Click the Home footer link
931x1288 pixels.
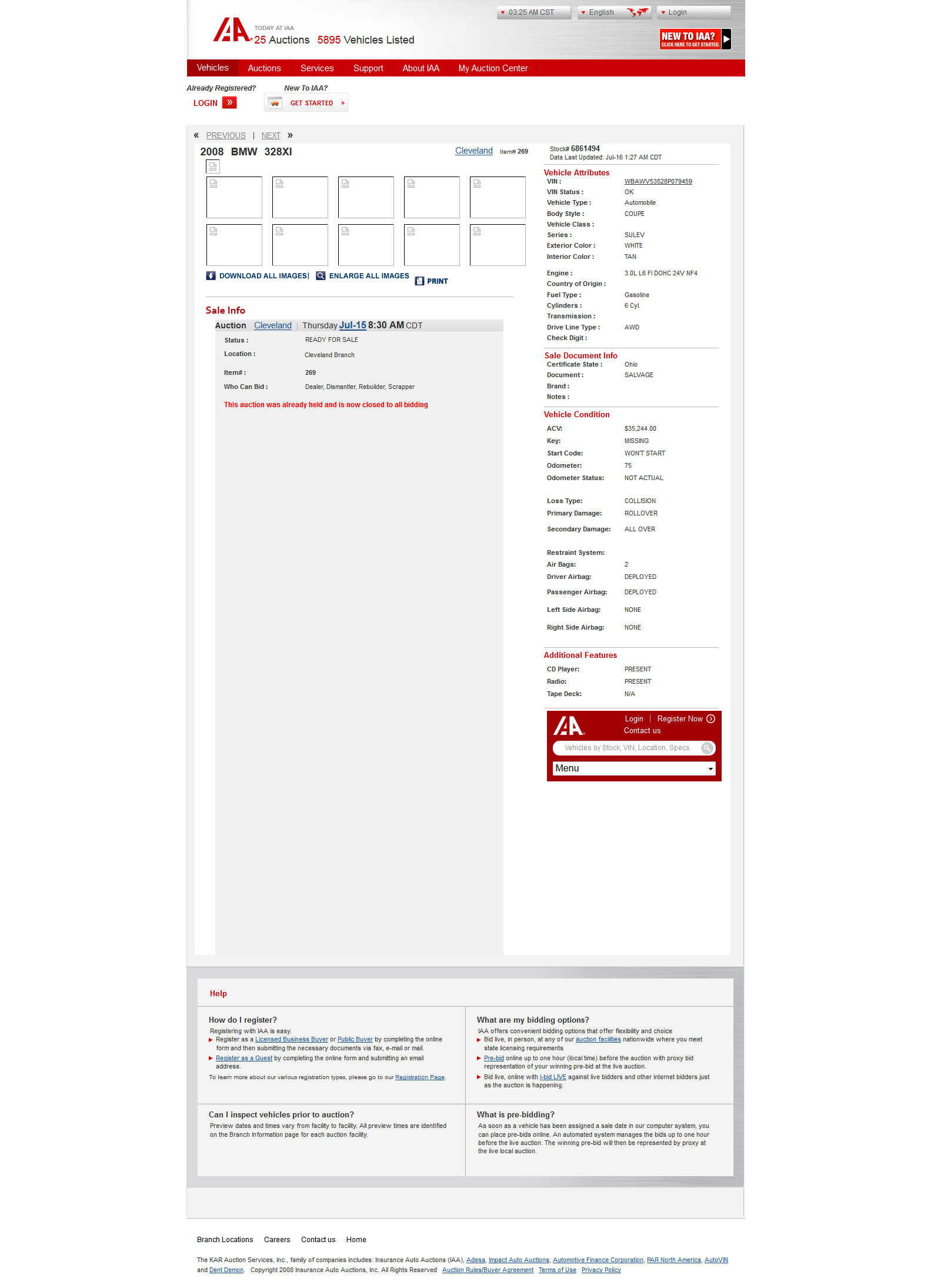tap(356, 1240)
